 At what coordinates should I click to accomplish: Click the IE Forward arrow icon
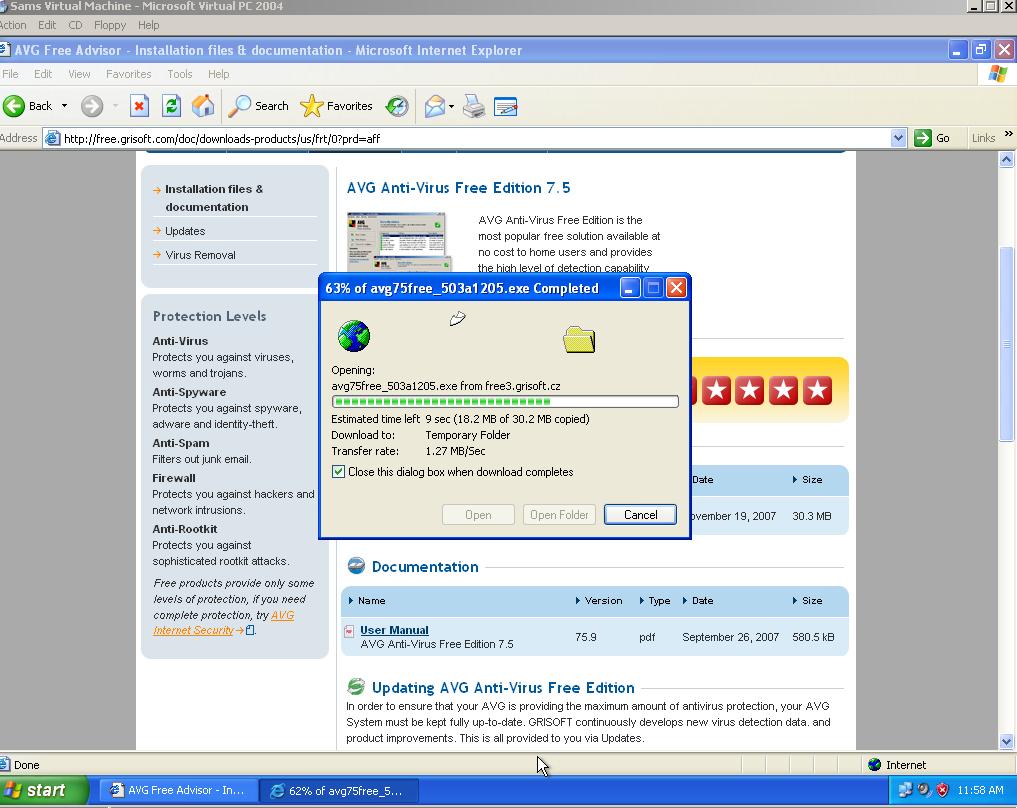92,106
